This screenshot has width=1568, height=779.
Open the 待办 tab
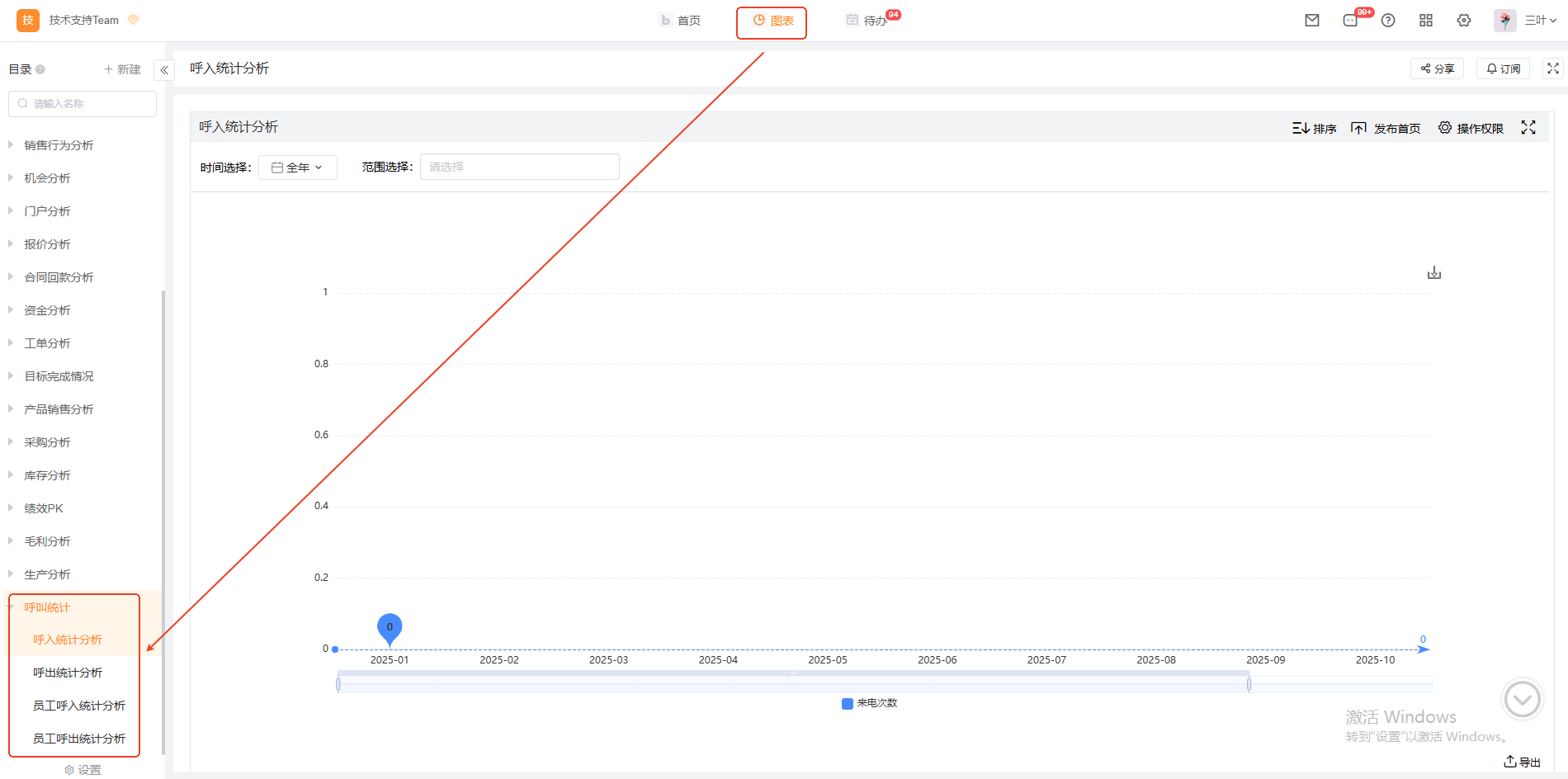867,21
